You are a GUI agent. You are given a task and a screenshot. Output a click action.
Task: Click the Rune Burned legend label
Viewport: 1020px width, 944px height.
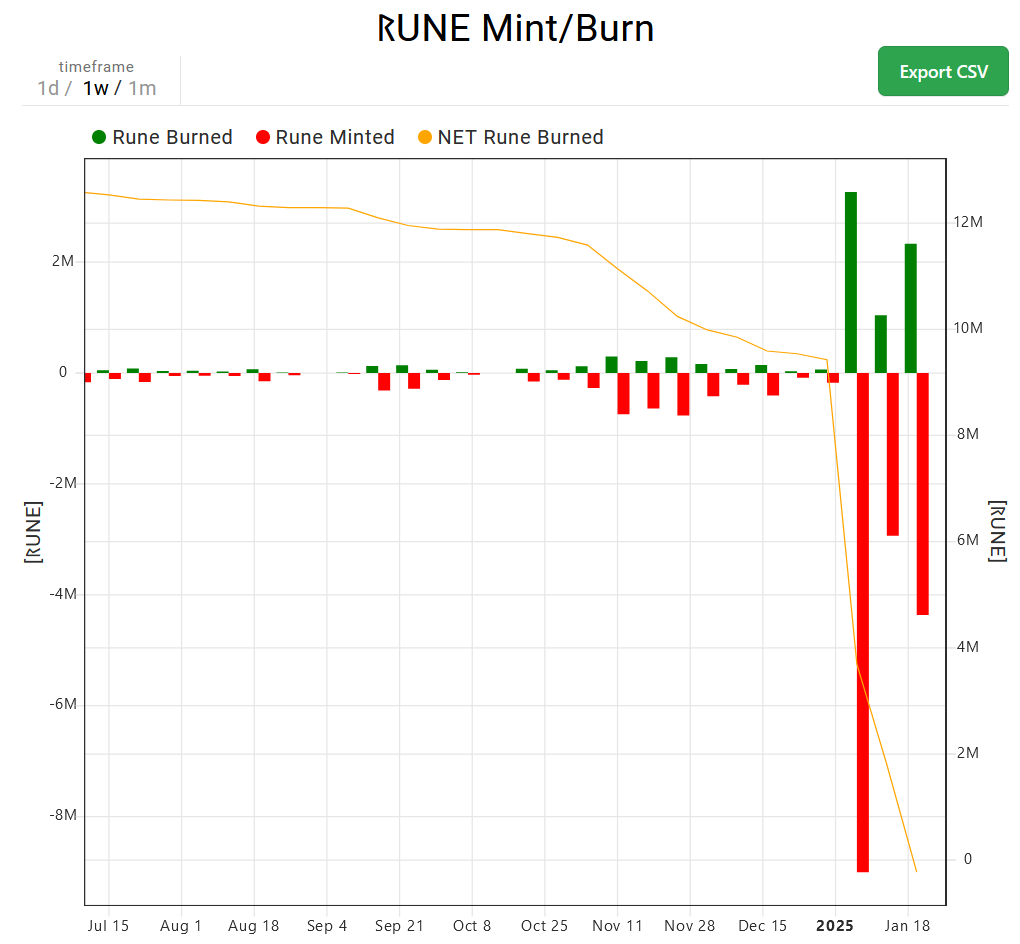pos(172,137)
